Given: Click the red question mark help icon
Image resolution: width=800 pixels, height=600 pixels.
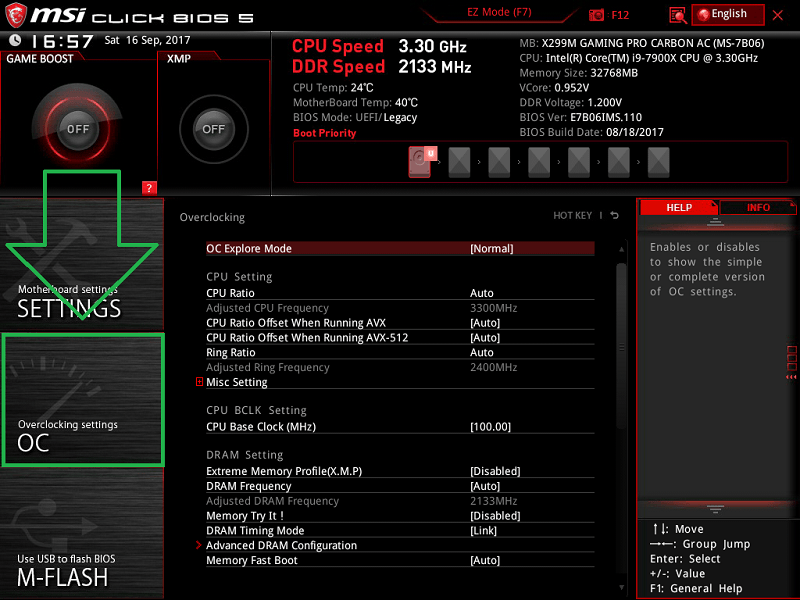Looking at the screenshot, I should point(149,187).
